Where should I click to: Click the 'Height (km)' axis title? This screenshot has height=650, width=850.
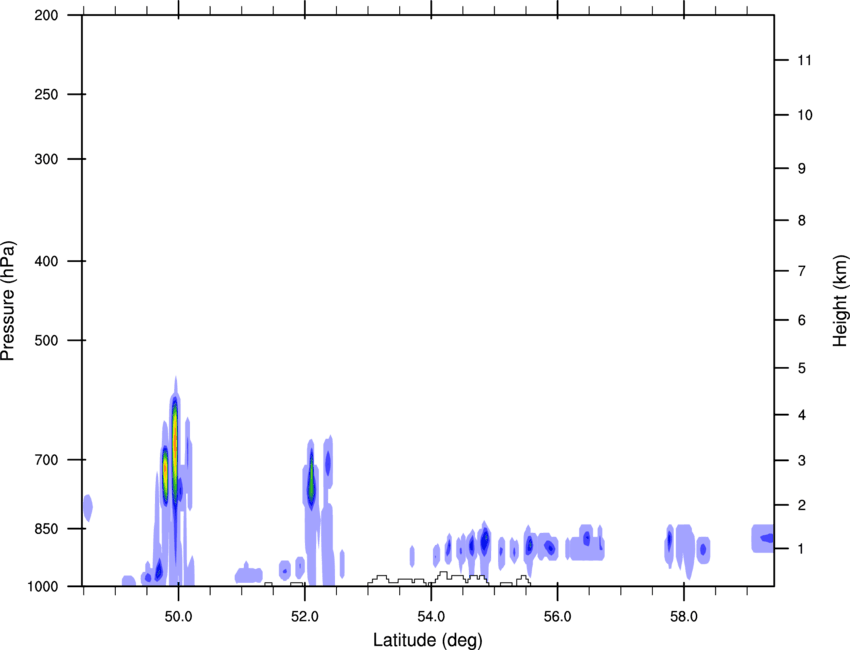pos(840,300)
